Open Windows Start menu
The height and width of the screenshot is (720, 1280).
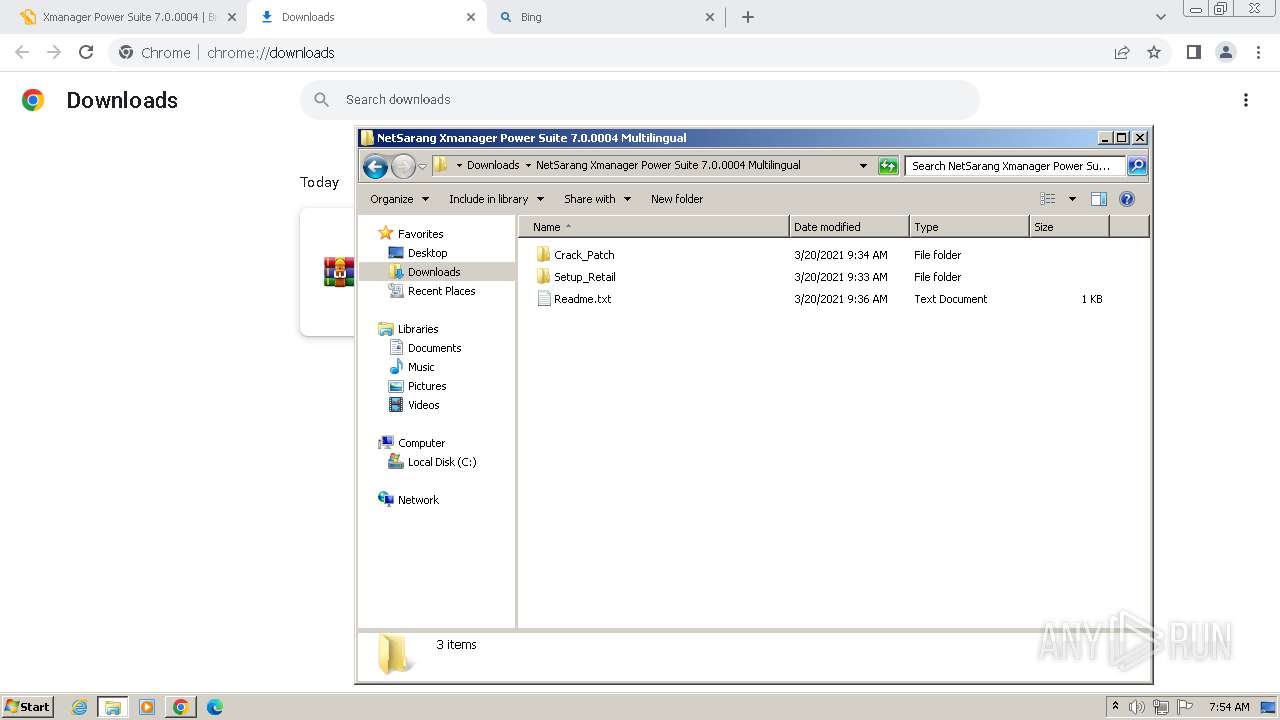[28, 707]
